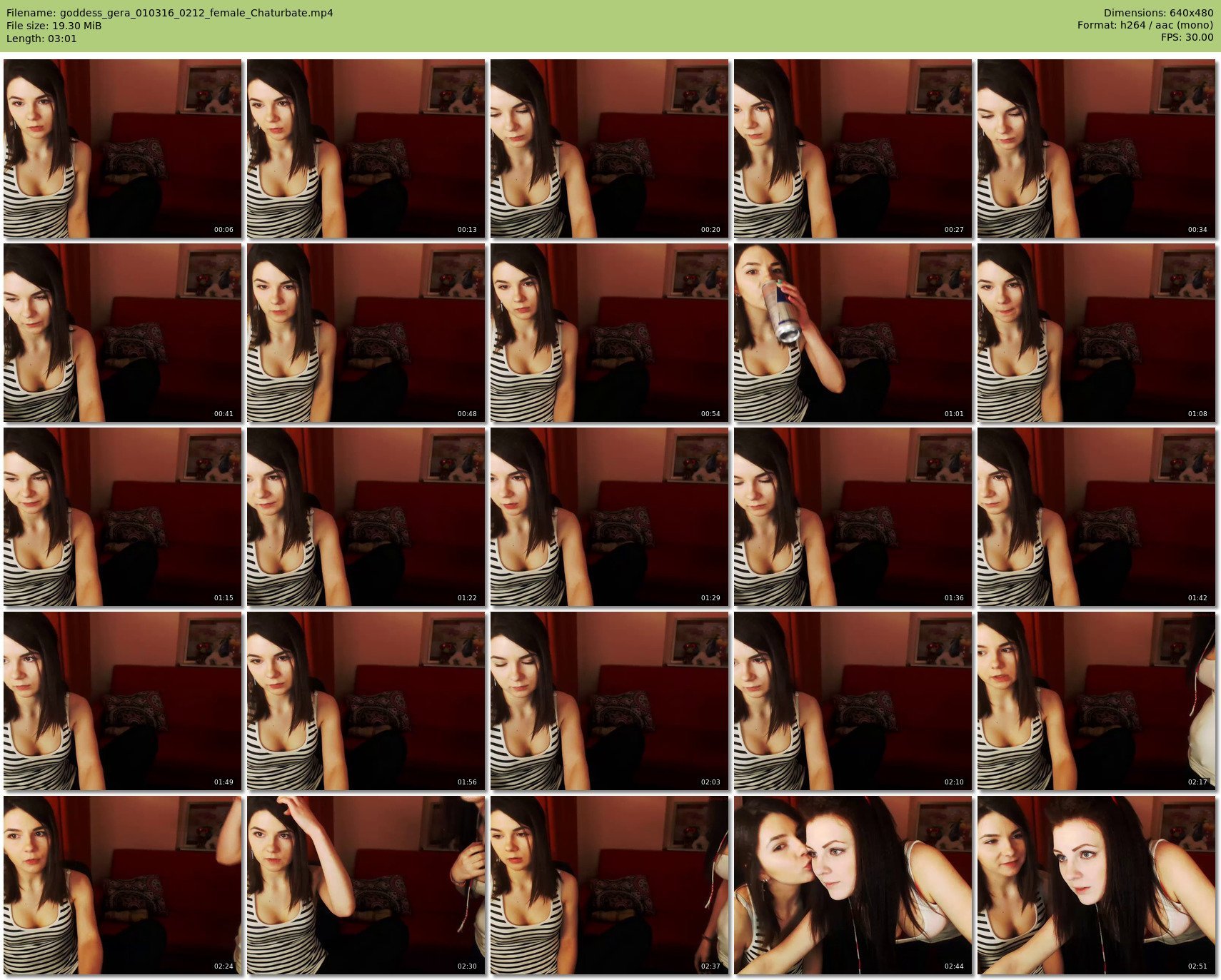Select the thumbnail timestamped 02:44
Image resolution: width=1221 pixels, height=980 pixels.
(853, 885)
